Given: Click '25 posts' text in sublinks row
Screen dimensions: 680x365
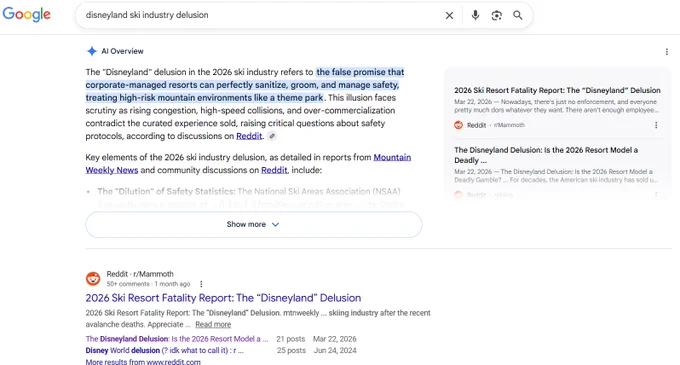Looking at the screenshot, I should pos(291,350).
